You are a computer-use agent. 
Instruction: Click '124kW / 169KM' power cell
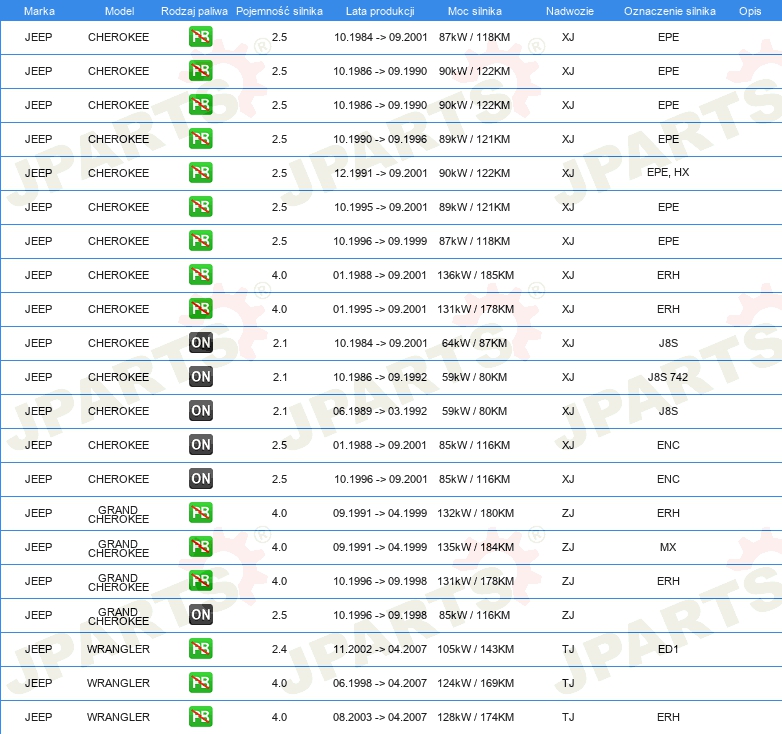coord(475,683)
